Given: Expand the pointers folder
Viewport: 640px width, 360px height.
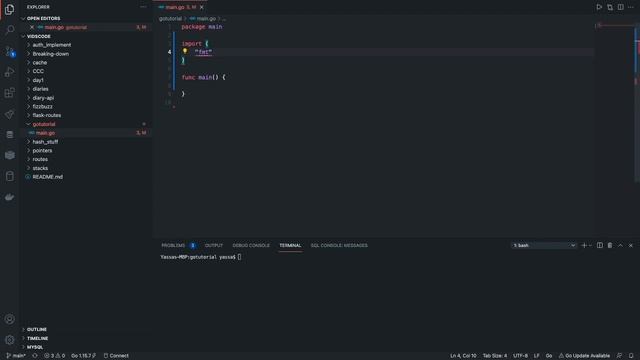Looking at the screenshot, I should [x=42, y=151].
